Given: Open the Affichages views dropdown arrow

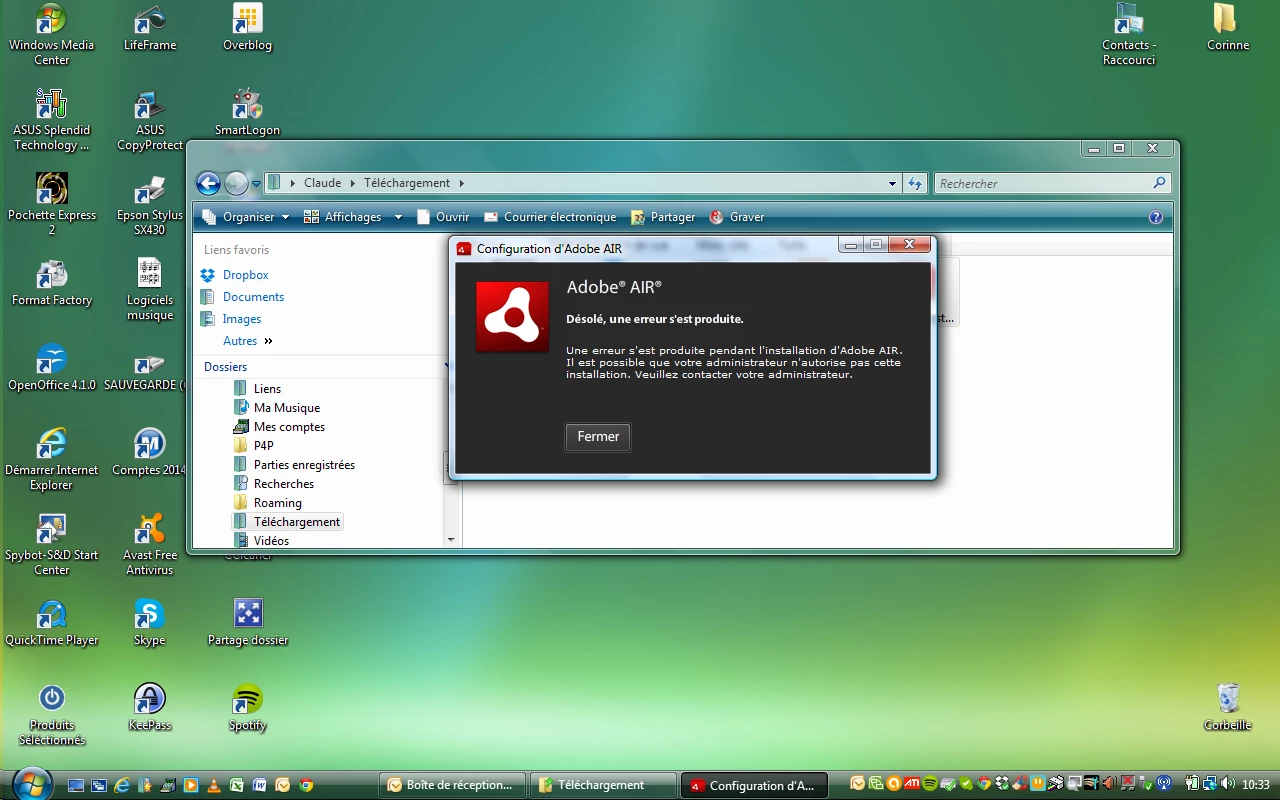Looking at the screenshot, I should click(398, 217).
